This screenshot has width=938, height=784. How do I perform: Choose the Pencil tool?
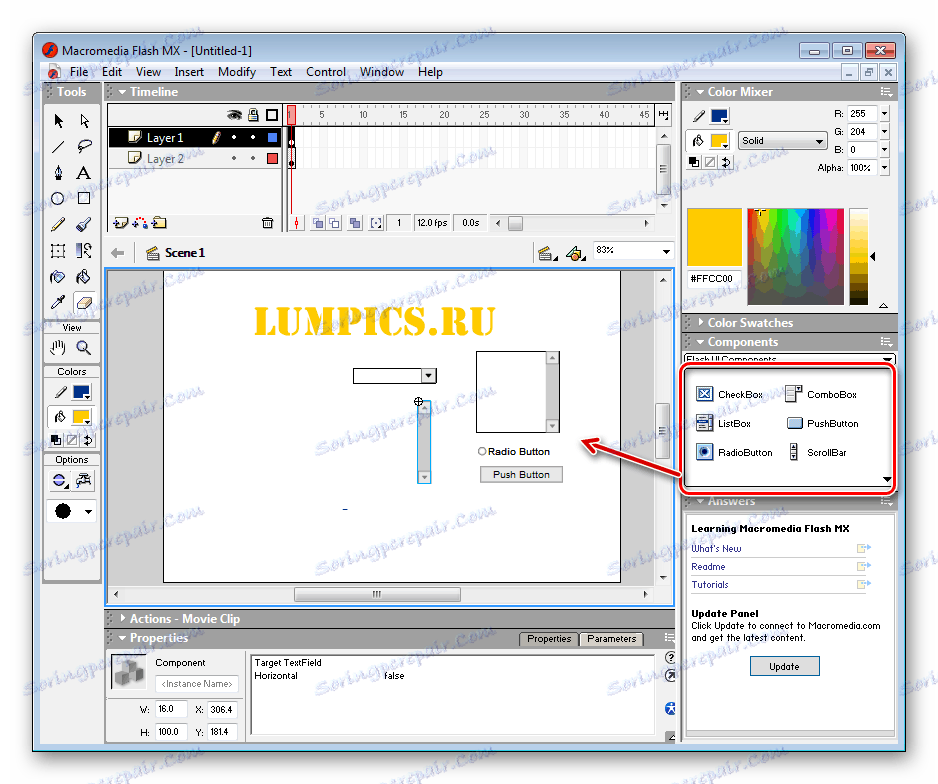point(59,225)
